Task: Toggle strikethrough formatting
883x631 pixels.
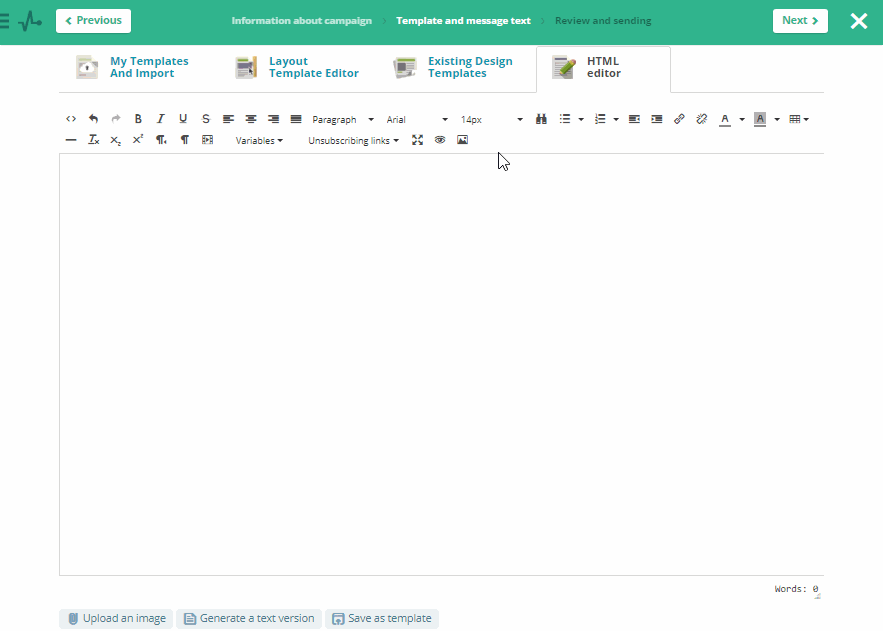Action: click(206, 119)
